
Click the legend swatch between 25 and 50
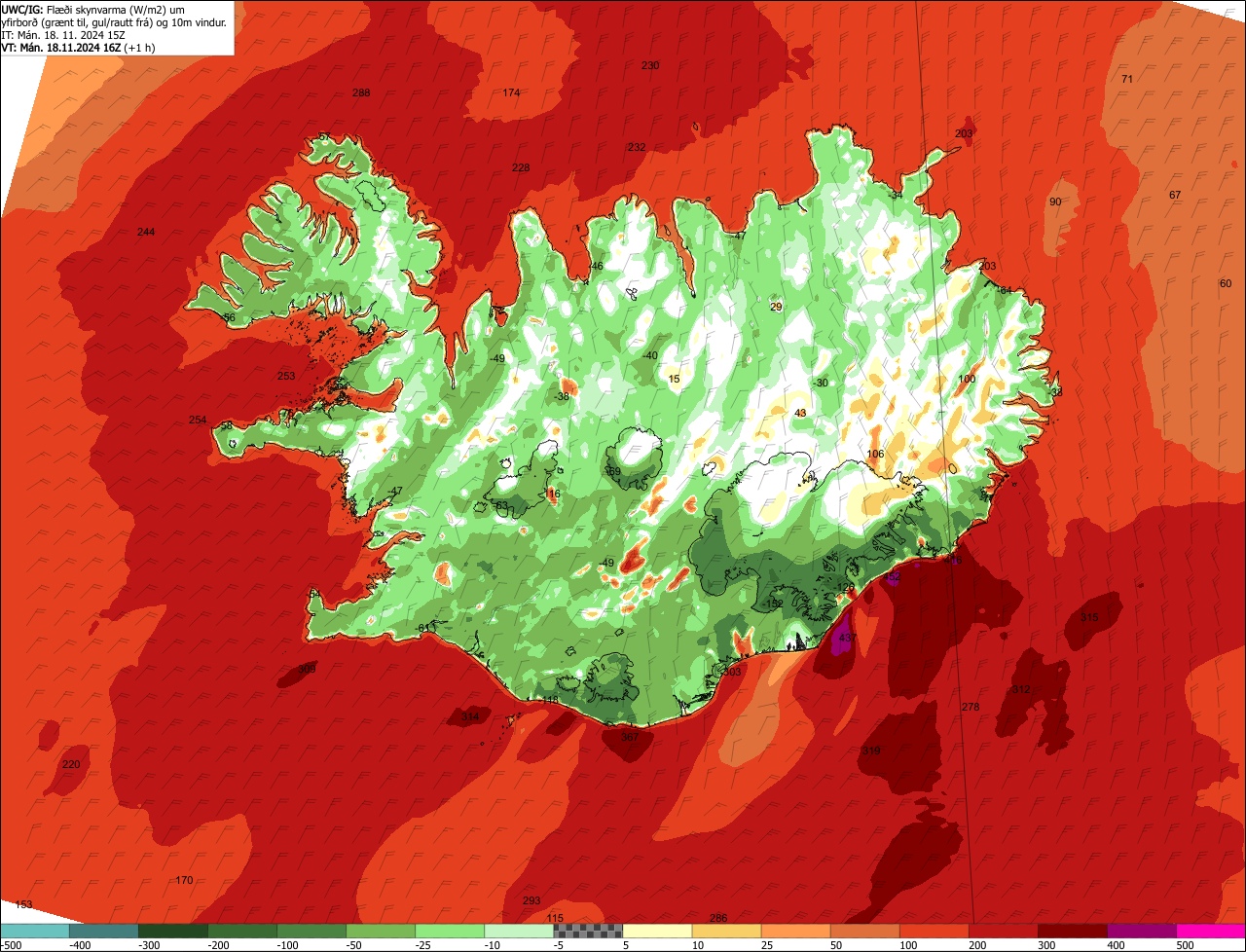pyautogui.click(x=795, y=930)
